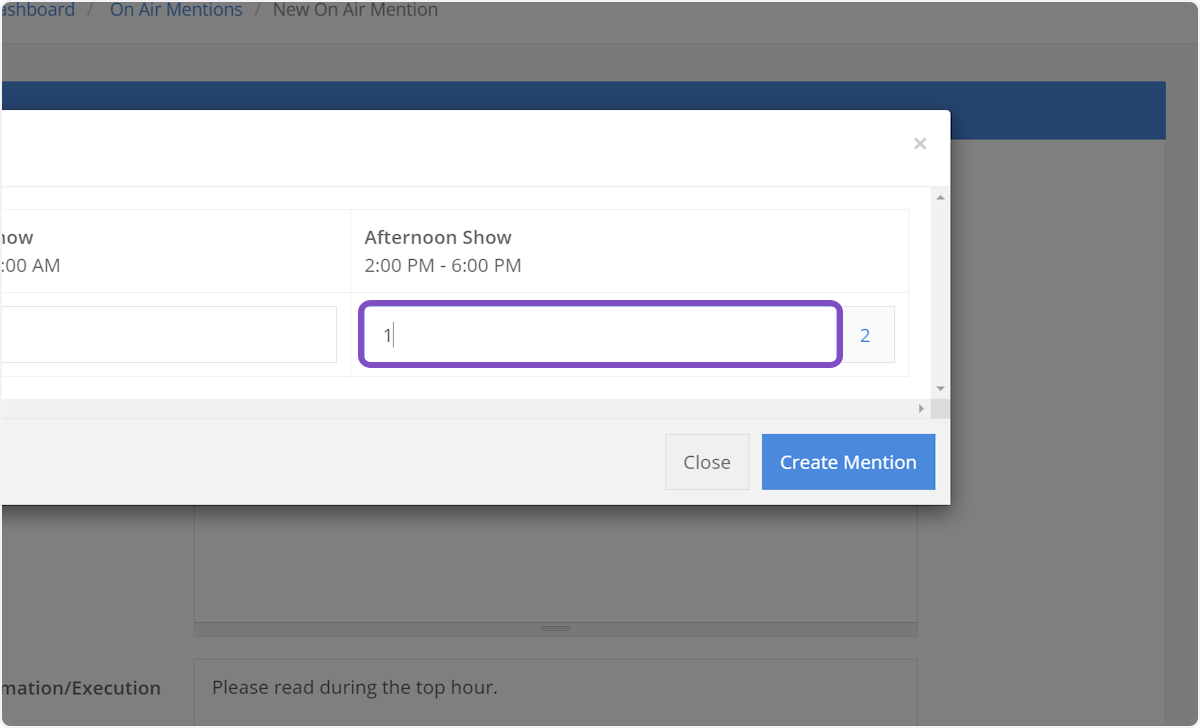Screen dimensions: 1200x728
Task: Click the Afternoon Show column header
Action: coord(438,238)
